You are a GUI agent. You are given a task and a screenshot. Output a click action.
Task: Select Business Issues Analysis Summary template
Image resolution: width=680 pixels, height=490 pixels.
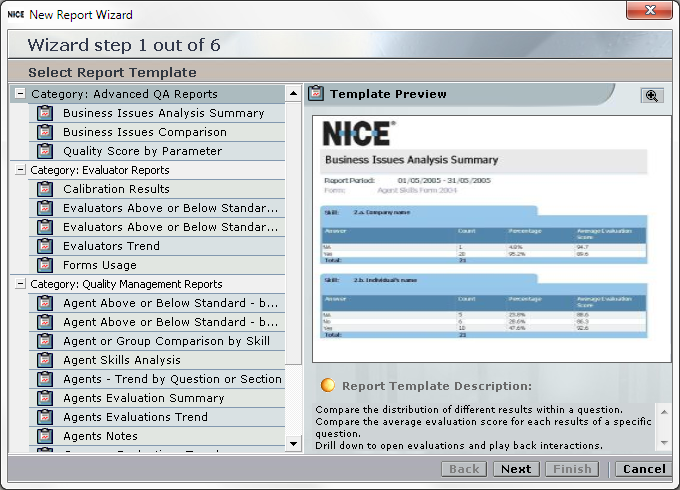click(x=157, y=113)
